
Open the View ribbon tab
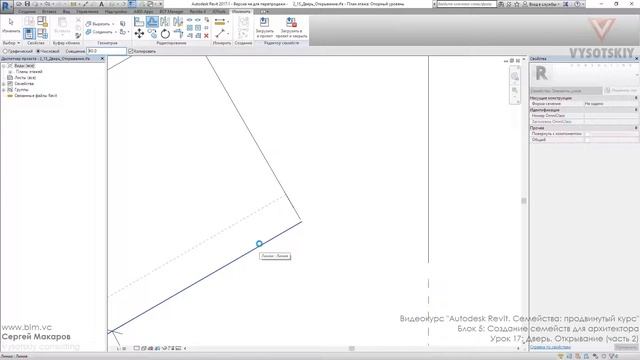pyautogui.click(x=66, y=11)
